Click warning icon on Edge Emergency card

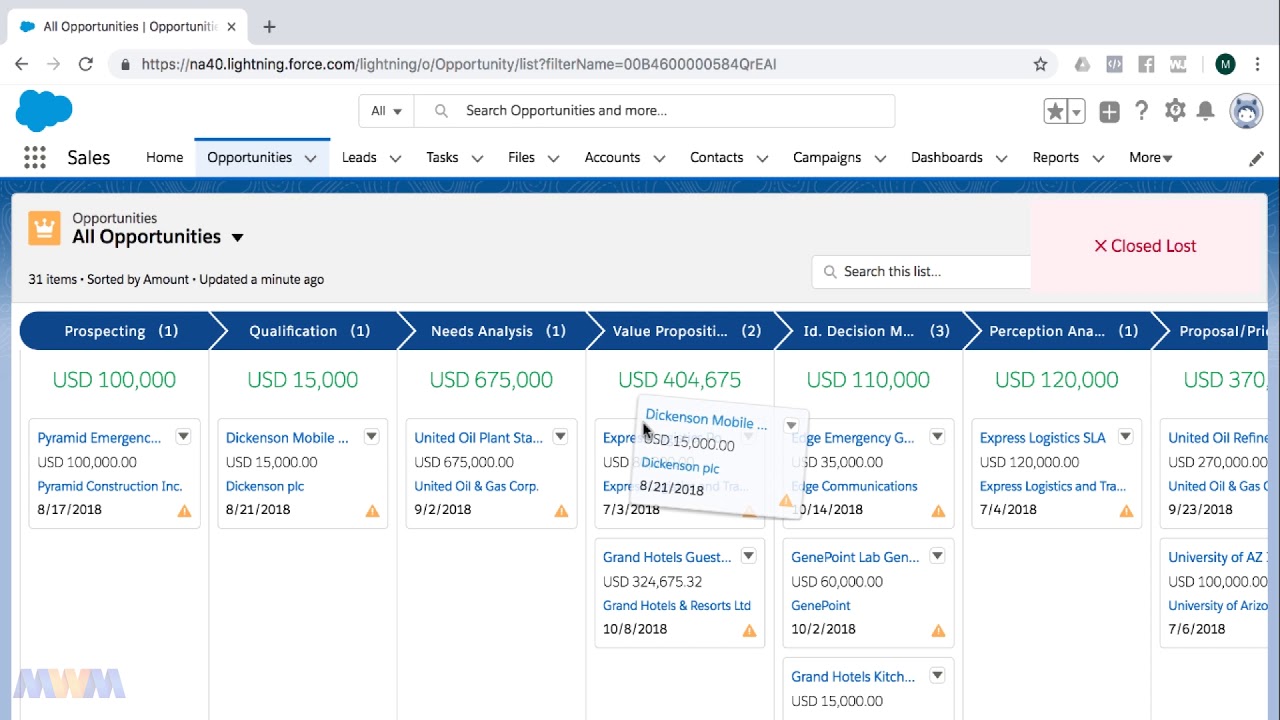938,511
